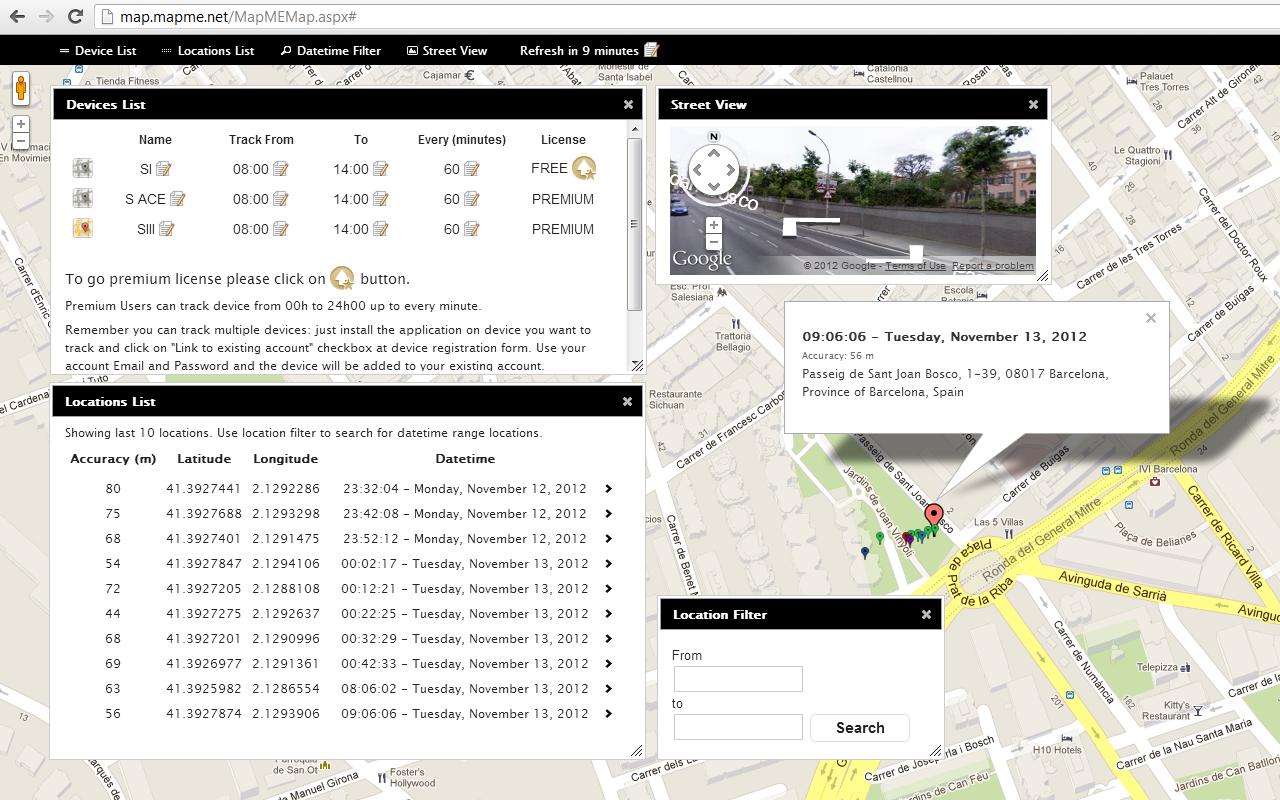Zoom out inside the Street View panel
1280x800 pixels.
(x=713, y=242)
